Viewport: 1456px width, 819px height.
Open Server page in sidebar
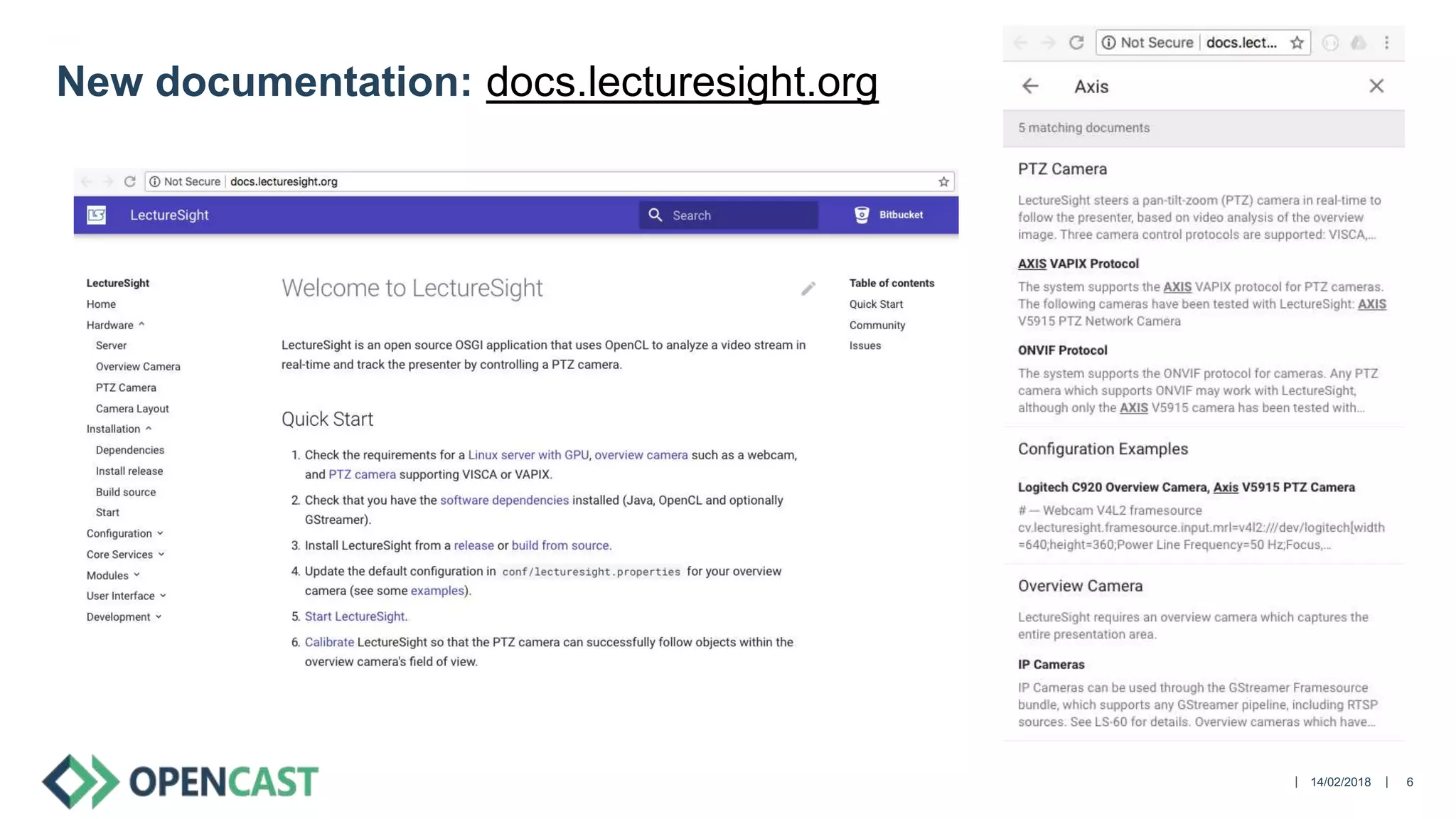point(111,346)
